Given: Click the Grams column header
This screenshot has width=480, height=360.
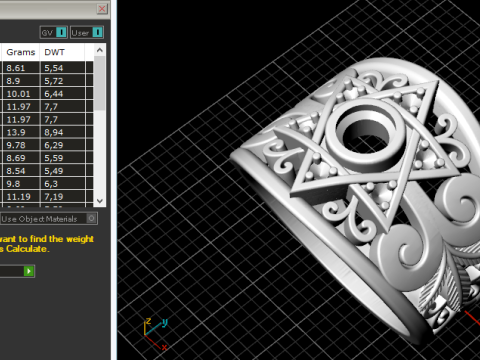Looking at the screenshot, I should (x=21, y=52).
